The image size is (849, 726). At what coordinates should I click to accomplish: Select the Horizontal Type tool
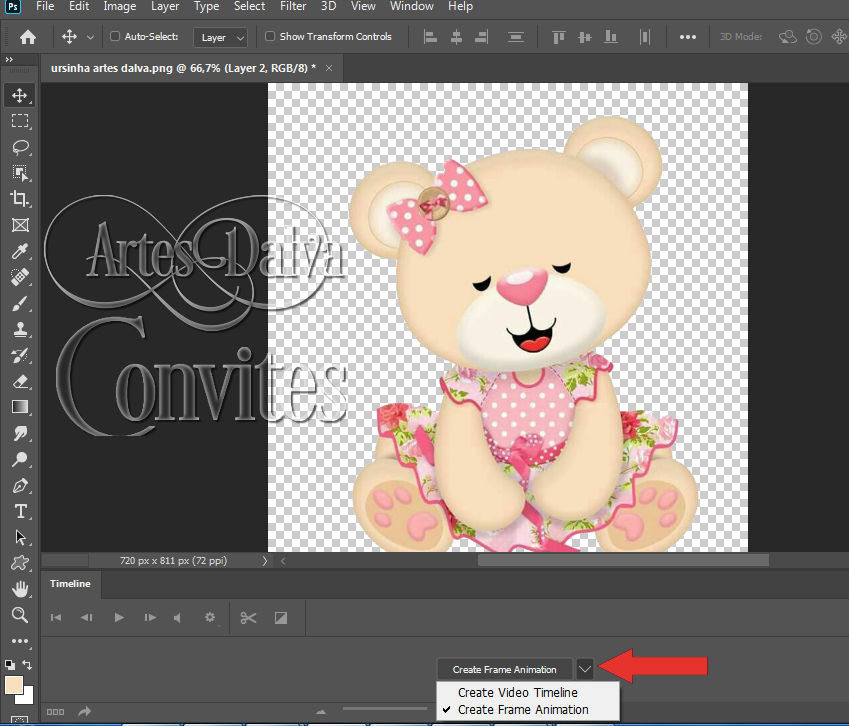pyautogui.click(x=20, y=511)
